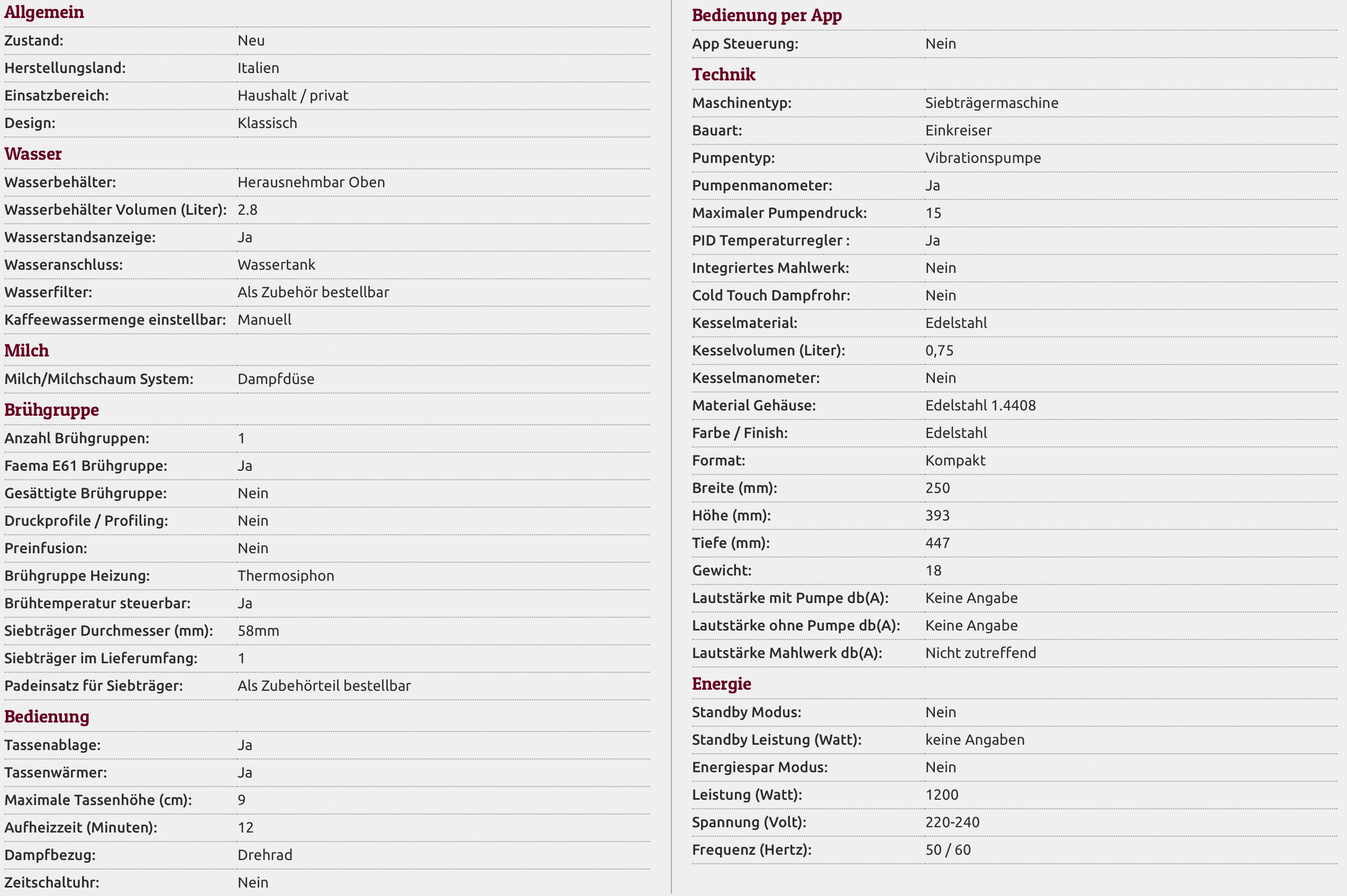The width and height of the screenshot is (1347, 896).
Task: Select the Bedienung per App heading
Action: point(767,15)
